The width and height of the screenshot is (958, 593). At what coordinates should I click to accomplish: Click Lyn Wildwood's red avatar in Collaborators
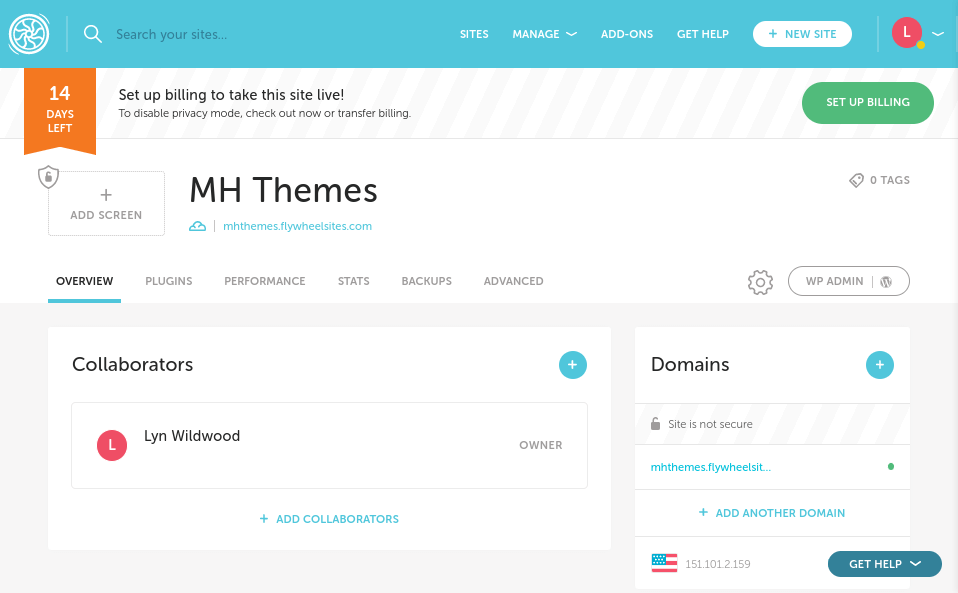tap(112, 445)
